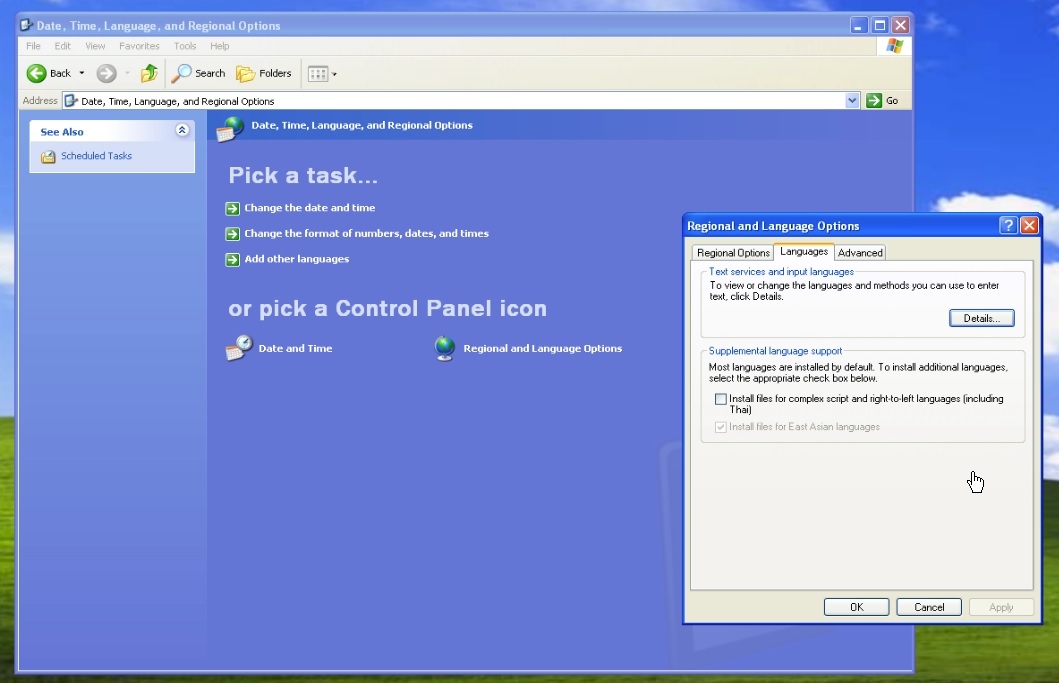Toggle the Folders pane button
Viewport: 1059px width, 683px height.
[x=263, y=73]
